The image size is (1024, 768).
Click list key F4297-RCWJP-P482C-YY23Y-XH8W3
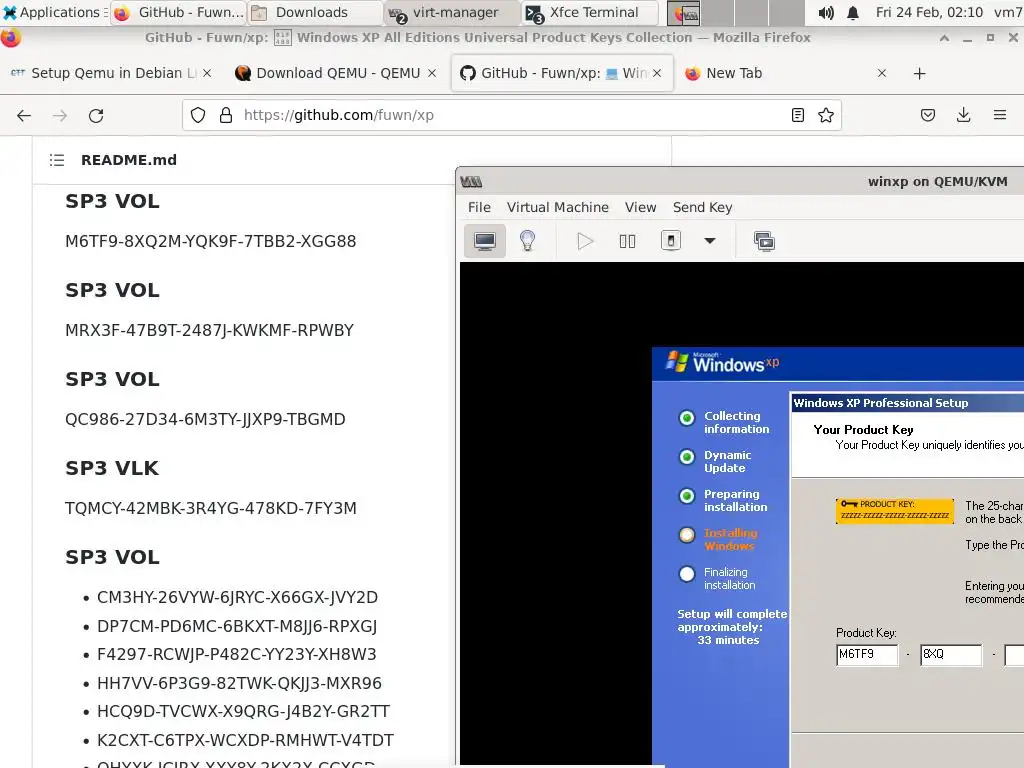tap(236, 654)
